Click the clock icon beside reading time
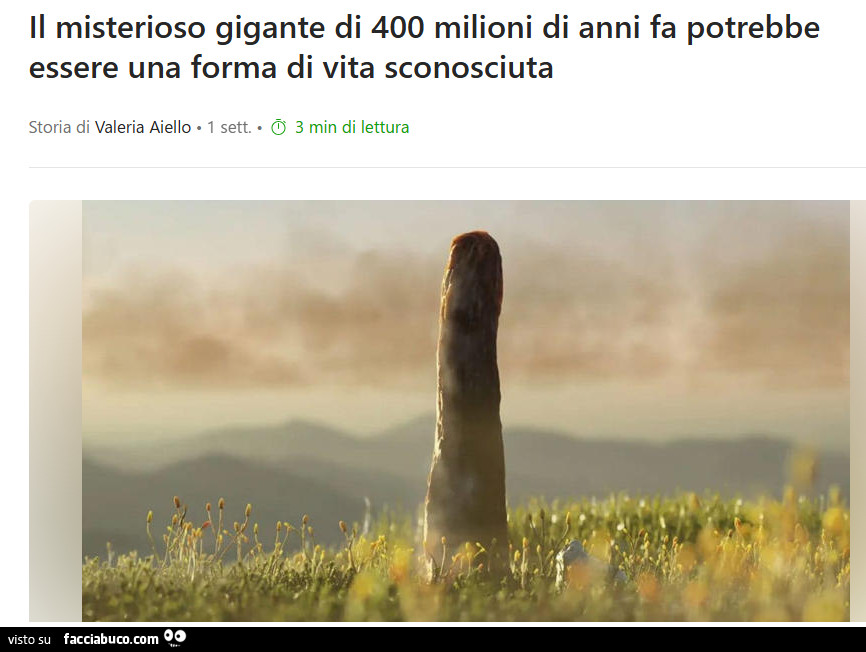866x652 pixels. click(x=279, y=127)
